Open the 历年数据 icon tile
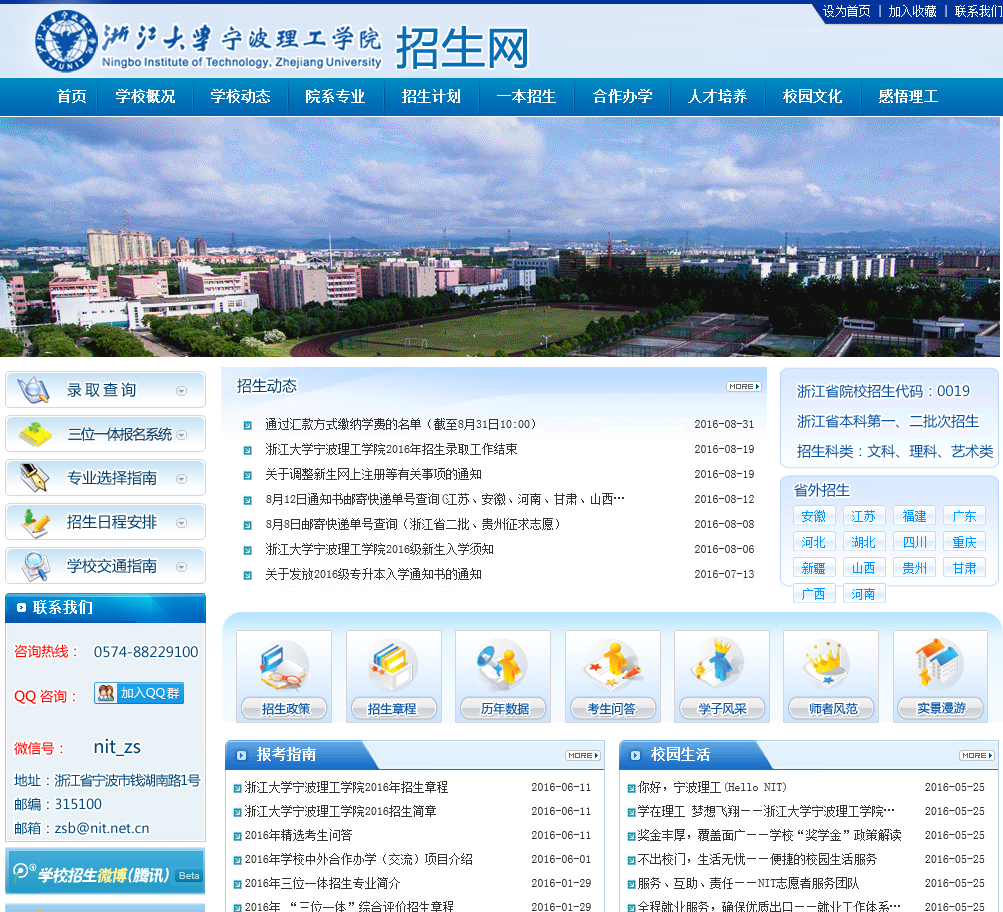 click(503, 677)
